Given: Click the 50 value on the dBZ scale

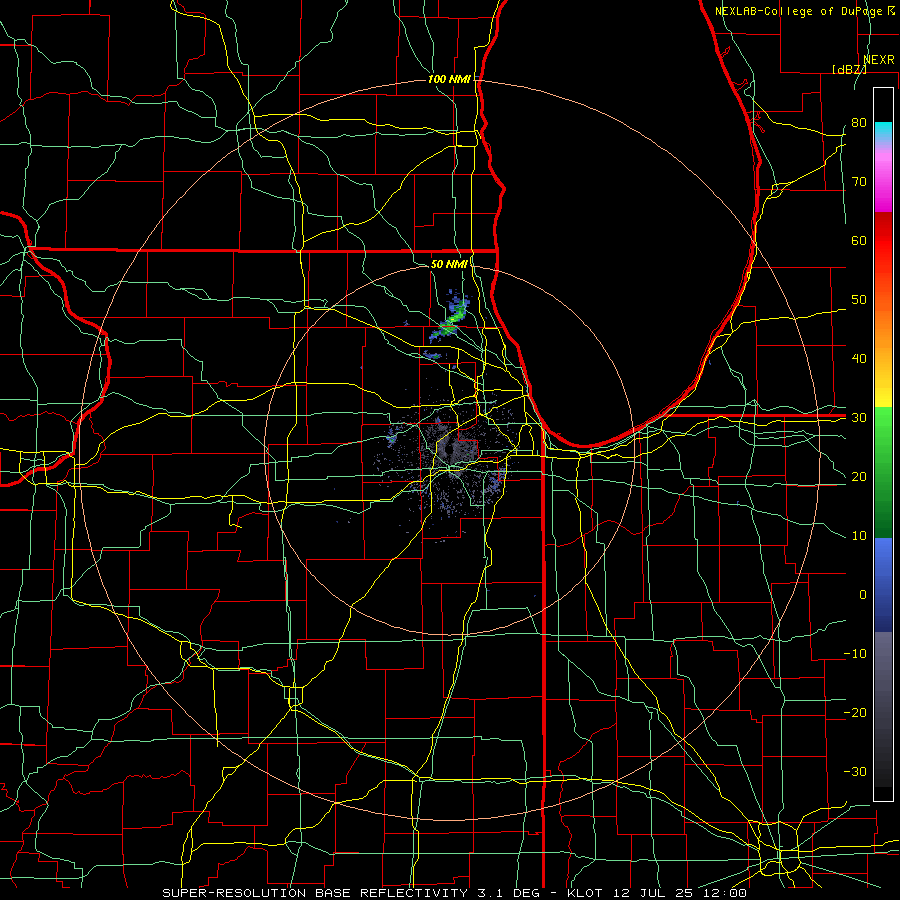Looking at the screenshot, I should (859, 300).
